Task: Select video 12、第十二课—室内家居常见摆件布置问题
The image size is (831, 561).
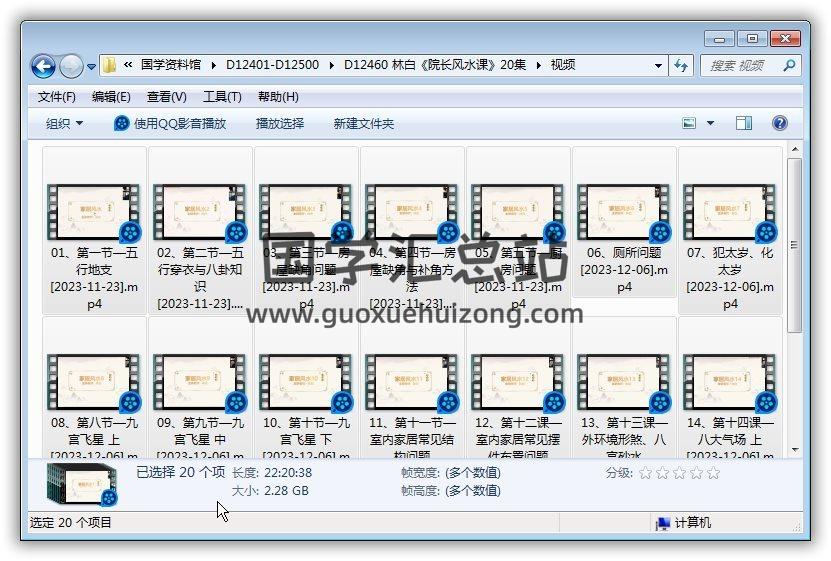Action: coord(518,382)
